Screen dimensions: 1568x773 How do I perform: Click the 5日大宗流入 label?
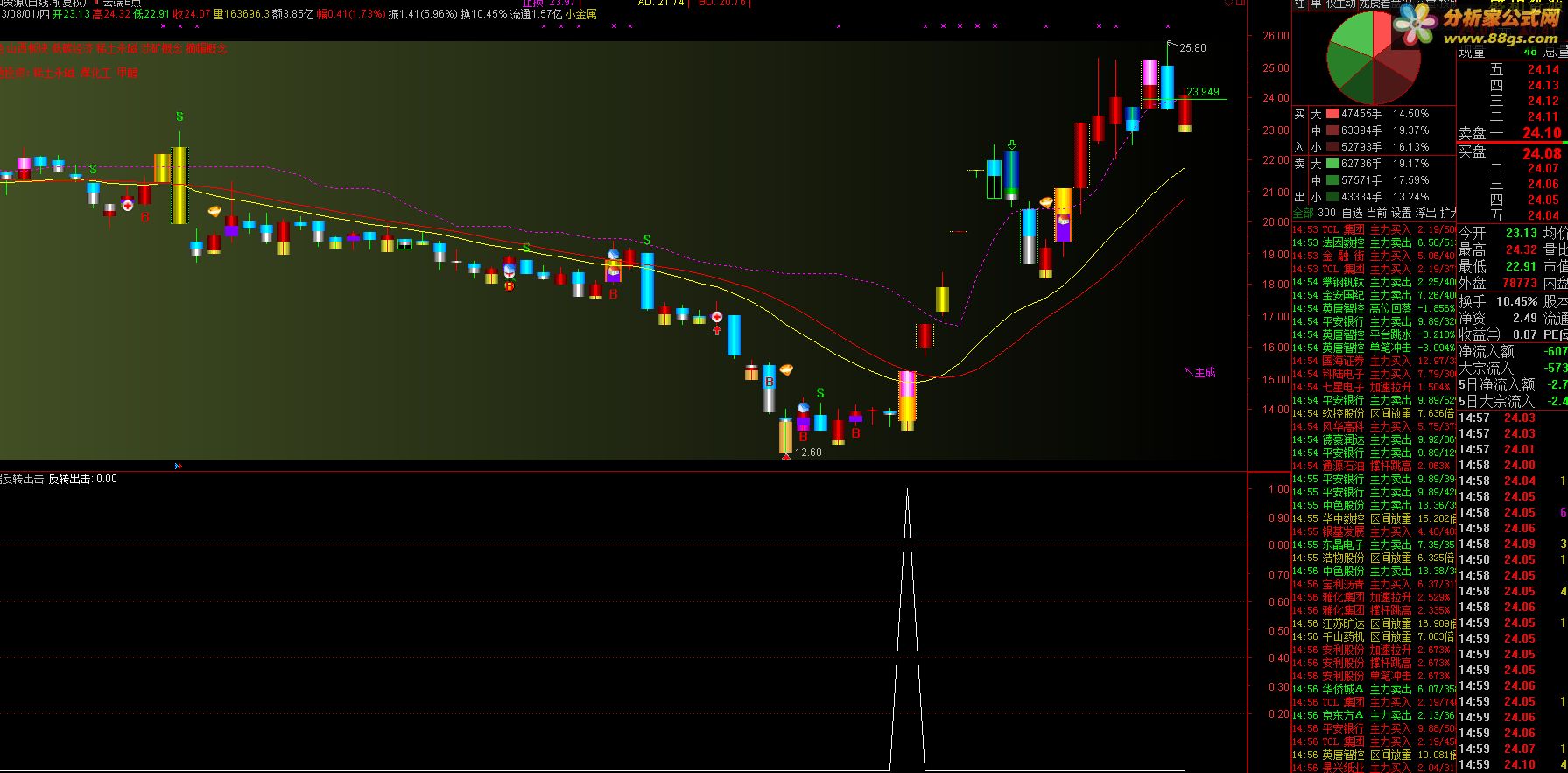pyautogui.click(x=1496, y=402)
